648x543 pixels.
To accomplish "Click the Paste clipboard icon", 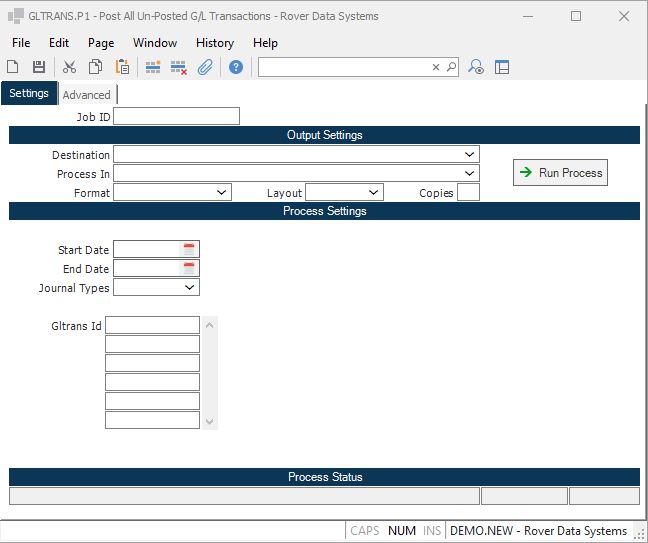I will pos(122,67).
